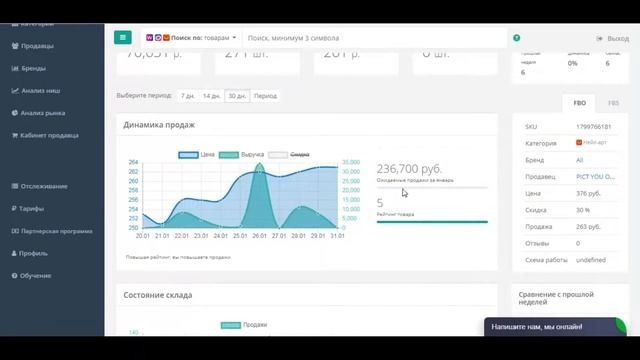
Task: Open Профиль page
Action: point(33,253)
